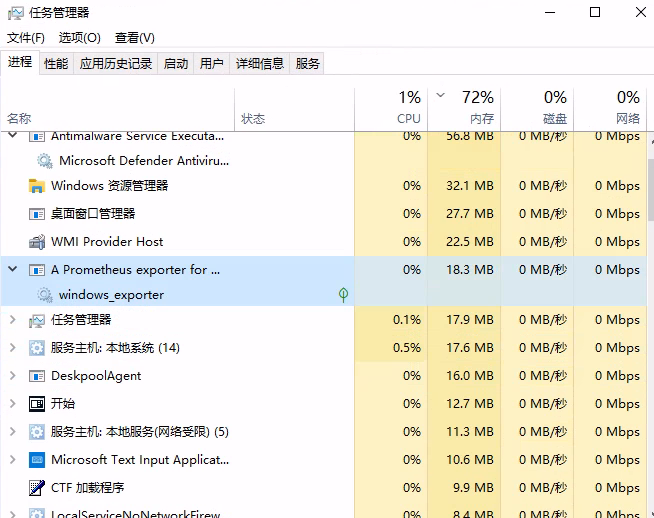Expand the DeskpoolAgent process row
Screen dimensions: 654x518
tap(12, 376)
